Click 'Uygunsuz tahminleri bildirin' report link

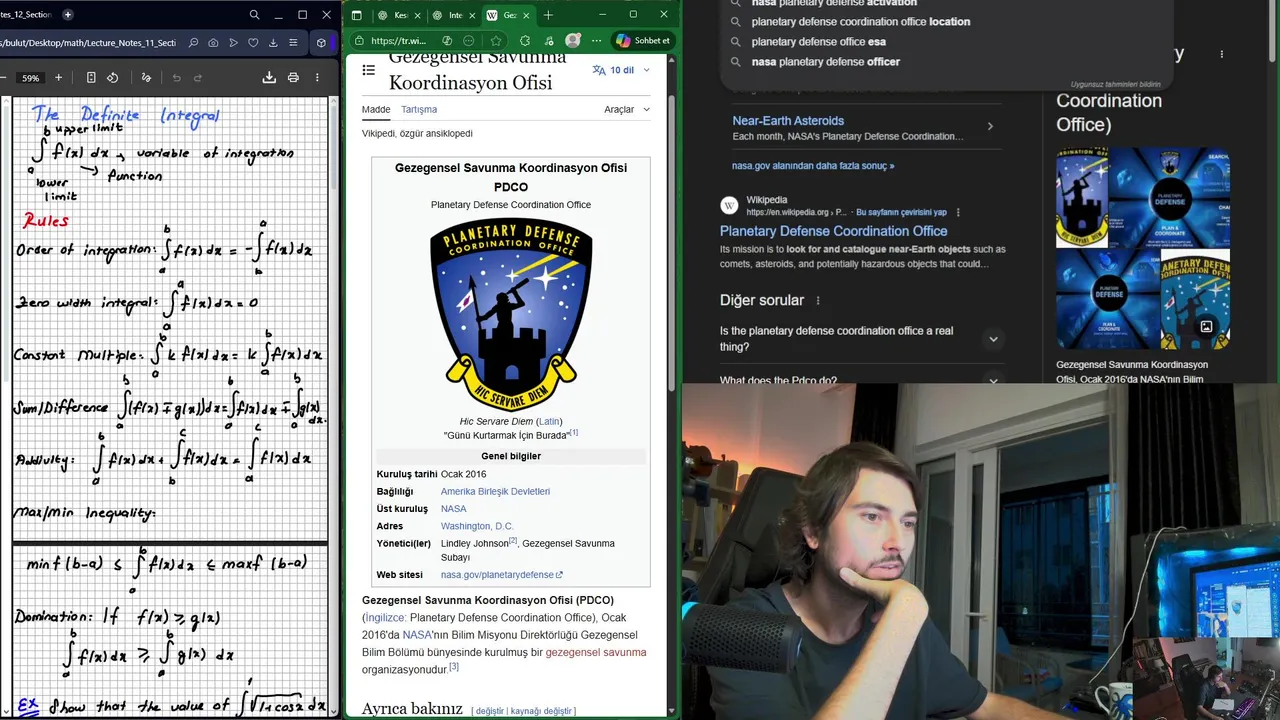1115,84
